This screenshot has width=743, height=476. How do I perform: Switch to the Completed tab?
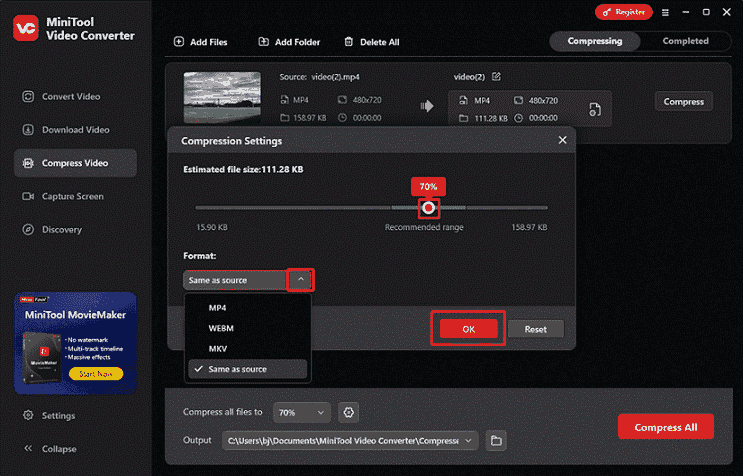(x=685, y=41)
